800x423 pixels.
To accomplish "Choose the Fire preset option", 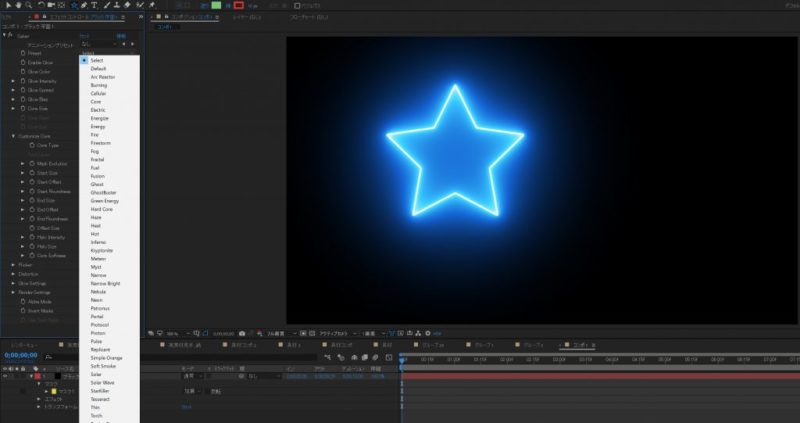I will 96,135.
